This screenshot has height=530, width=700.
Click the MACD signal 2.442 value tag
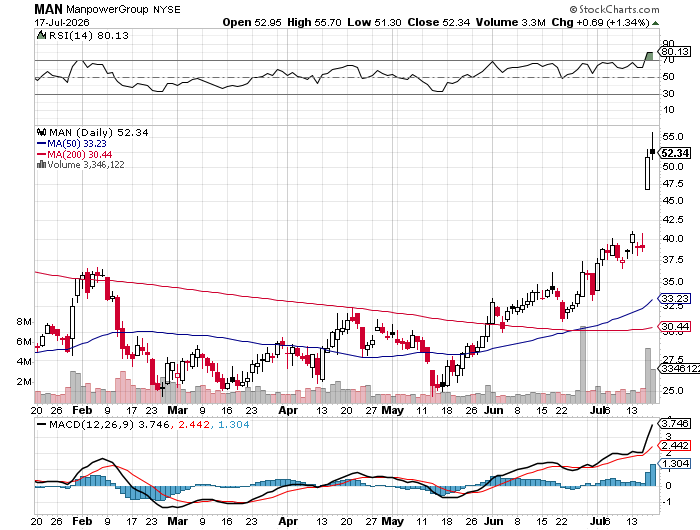point(675,446)
